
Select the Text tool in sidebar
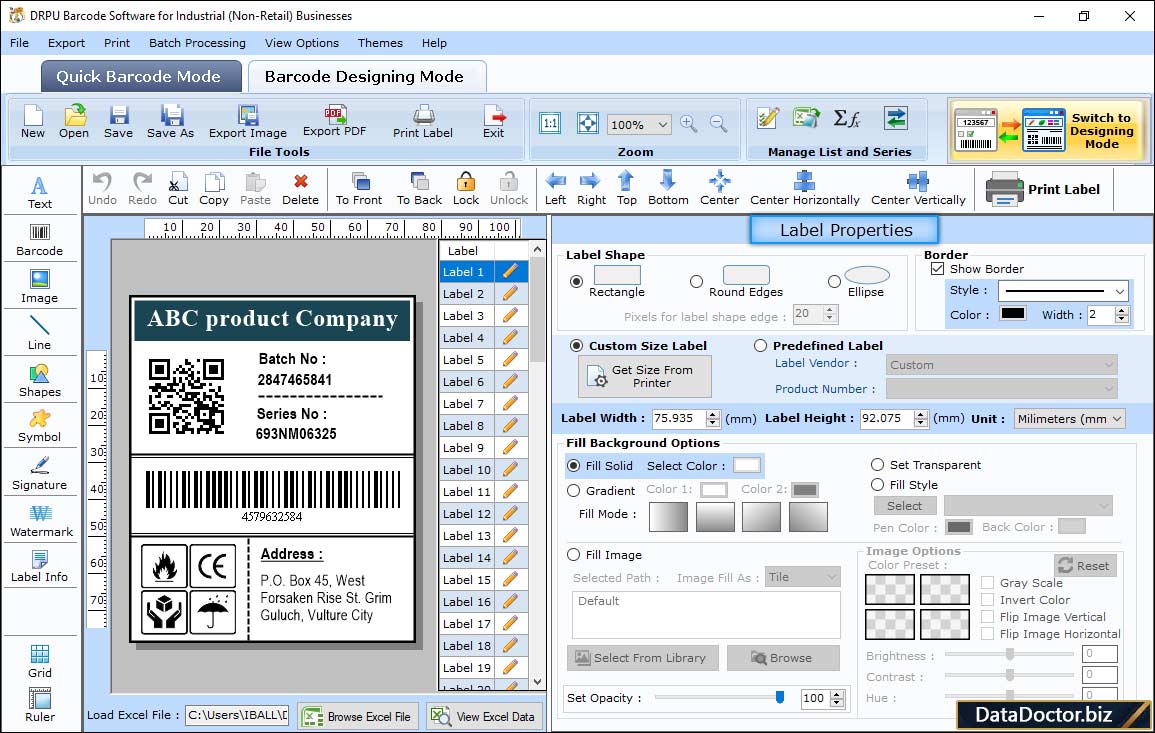click(x=40, y=192)
